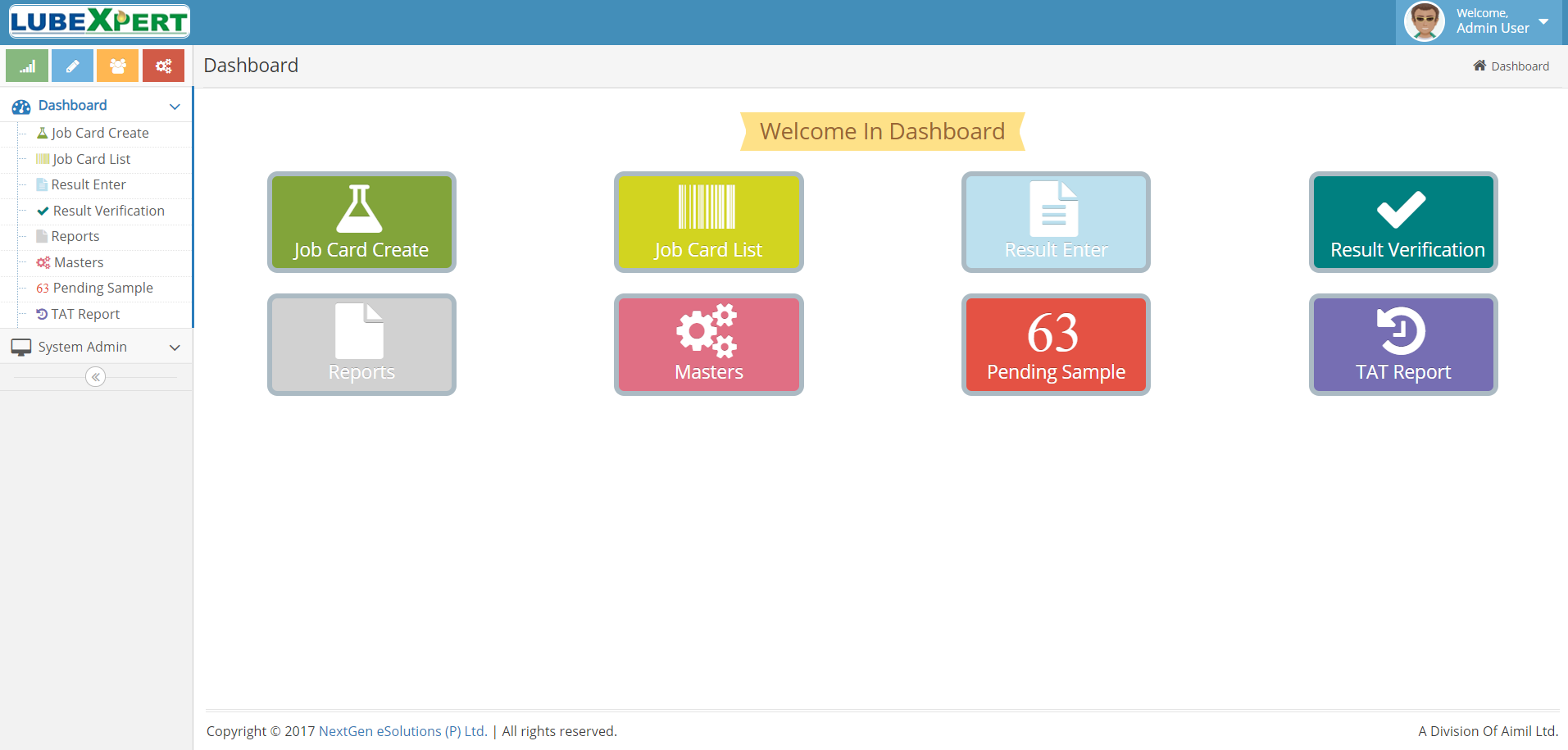Click the Admin User avatar image
Image resolution: width=1568 pixels, height=750 pixels.
(x=1425, y=21)
